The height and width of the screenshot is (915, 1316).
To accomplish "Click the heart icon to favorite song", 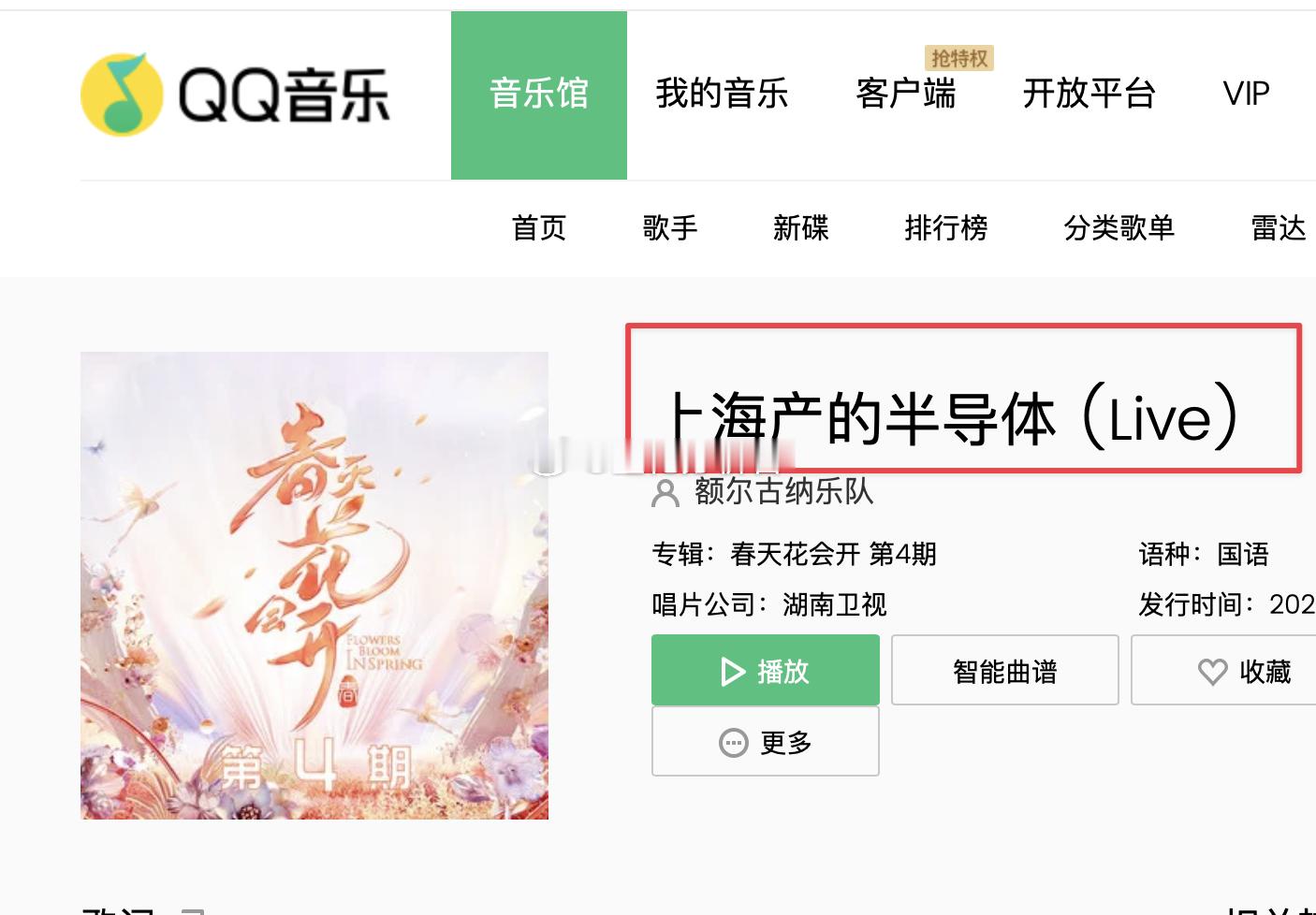I will click(x=1212, y=672).
